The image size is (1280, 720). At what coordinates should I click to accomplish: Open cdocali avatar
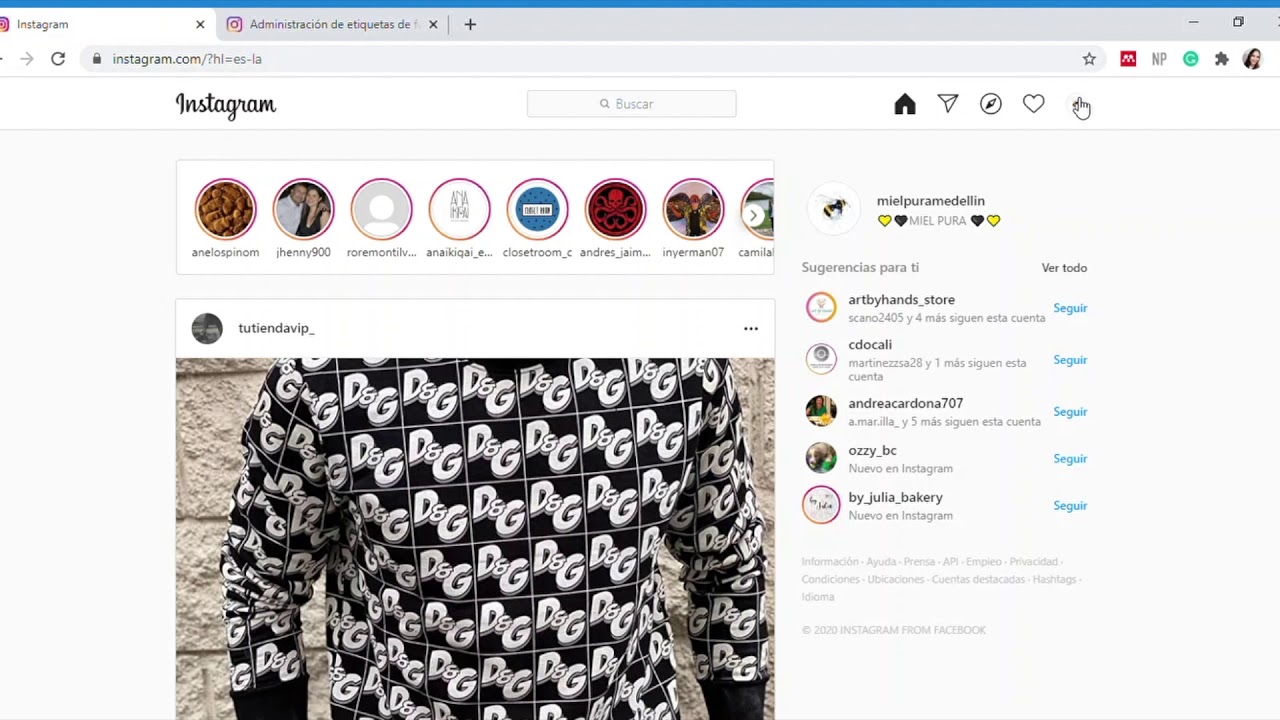tap(821, 358)
